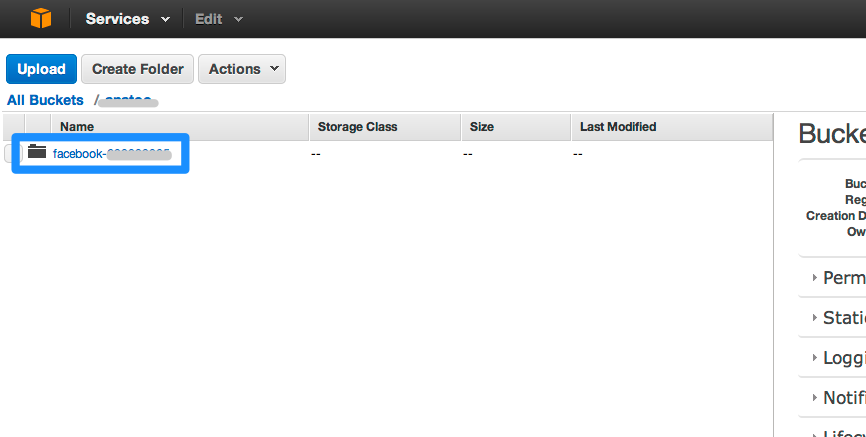Click the Create Folder button
This screenshot has height=437, width=866.
coord(138,69)
